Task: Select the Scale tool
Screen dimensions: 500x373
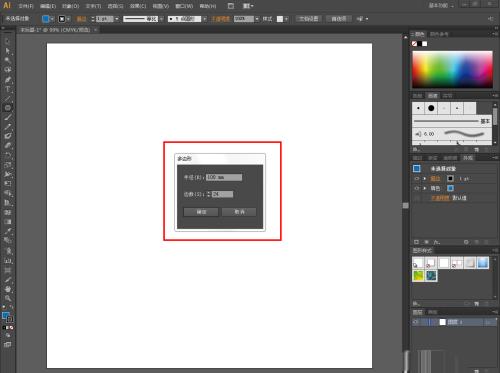Action: click(x=8, y=165)
